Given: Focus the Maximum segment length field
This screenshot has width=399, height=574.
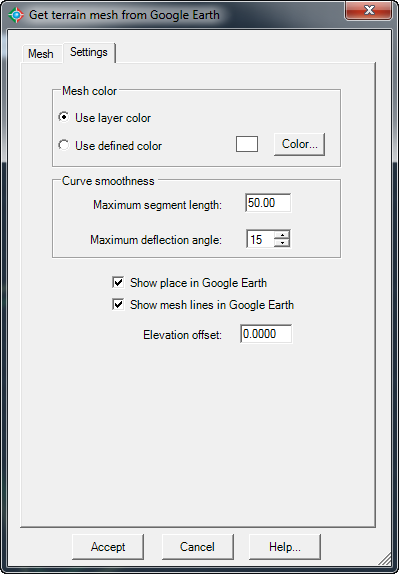Looking at the screenshot, I should pos(268,203).
